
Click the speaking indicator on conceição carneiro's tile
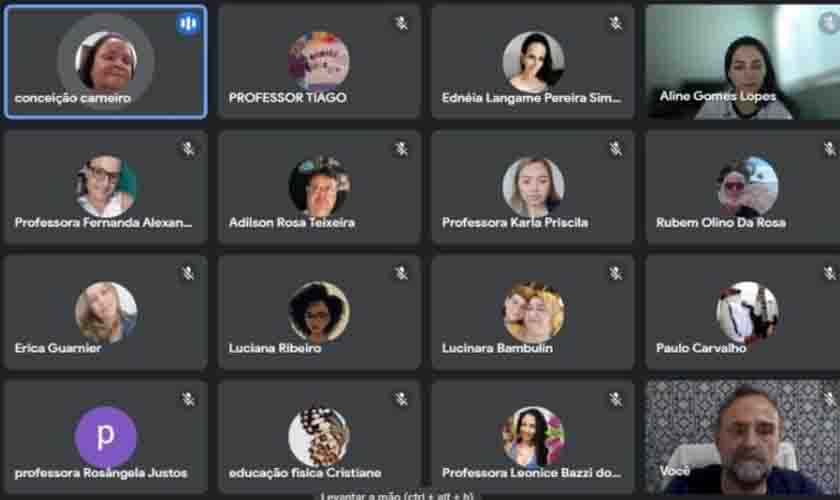coord(188,23)
